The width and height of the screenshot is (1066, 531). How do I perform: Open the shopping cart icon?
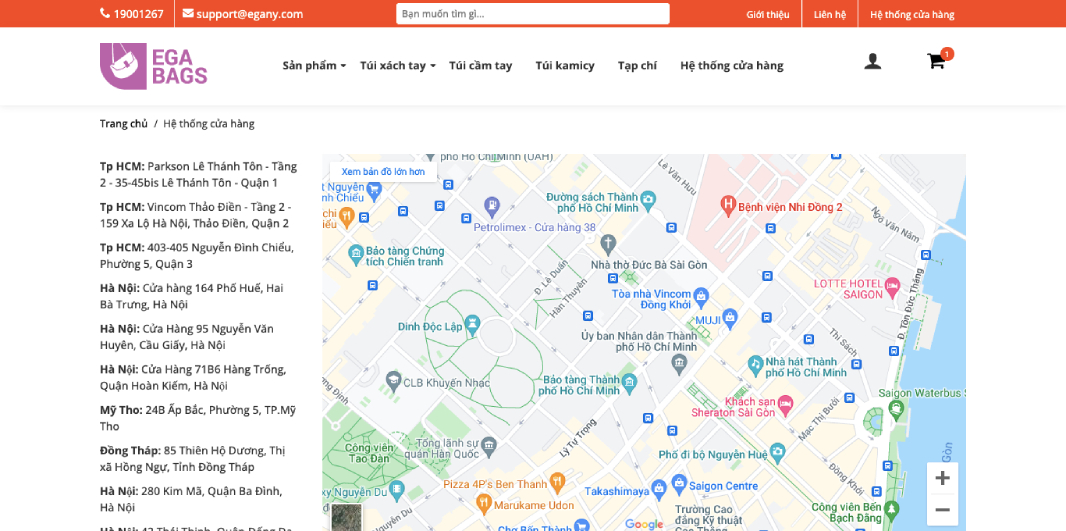click(936, 62)
